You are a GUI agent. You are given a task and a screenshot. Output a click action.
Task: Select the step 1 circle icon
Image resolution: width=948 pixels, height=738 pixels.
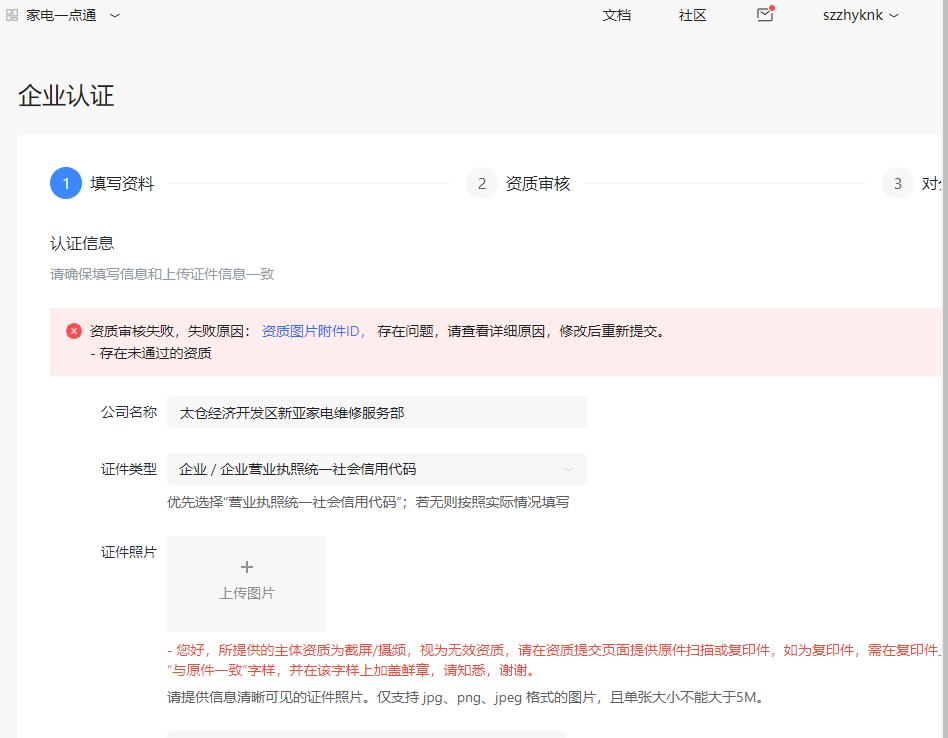click(x=66, y=184)
